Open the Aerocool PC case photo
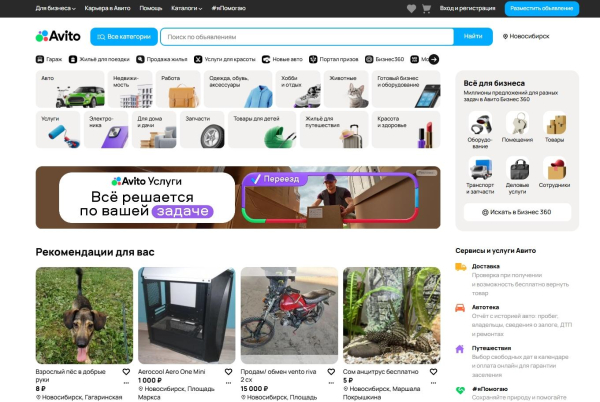This screenshot has width=600, height=402. tap(187, 316)
